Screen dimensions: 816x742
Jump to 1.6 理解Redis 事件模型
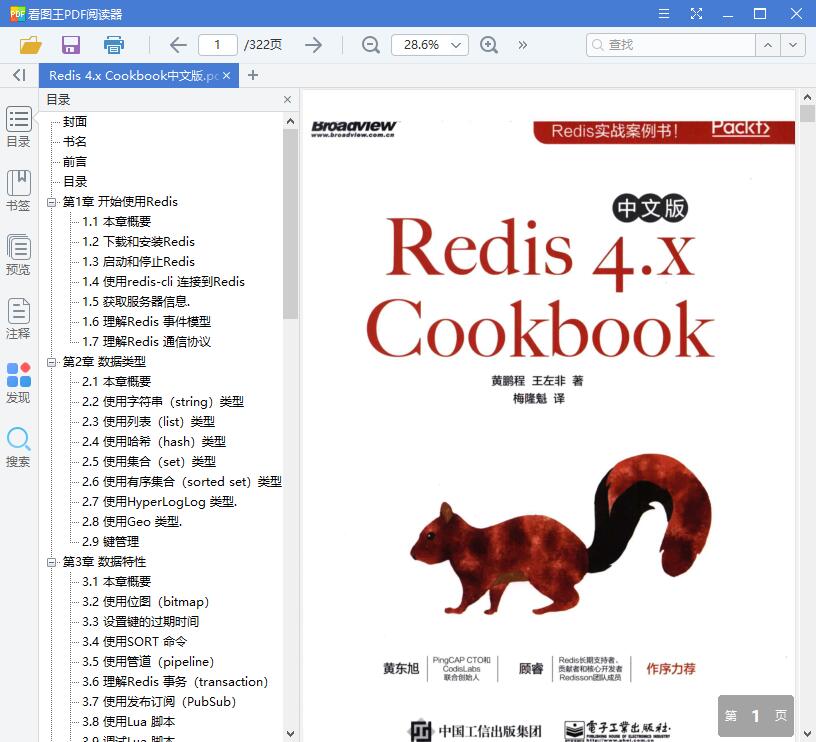point(146,322)
